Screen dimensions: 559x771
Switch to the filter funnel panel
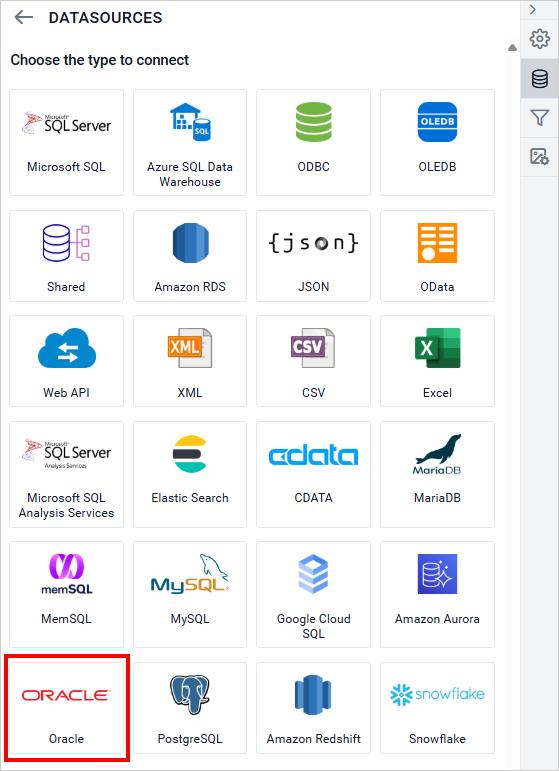coord(539,118)
